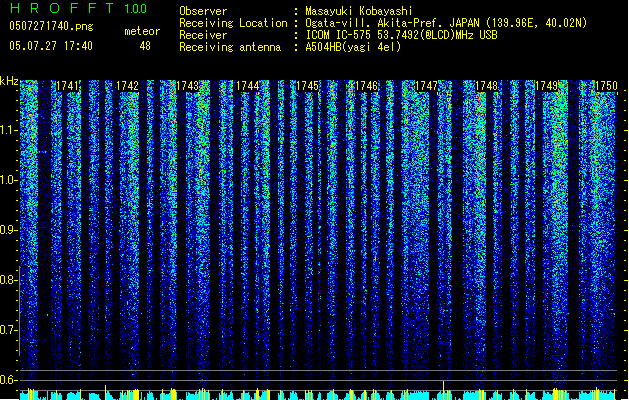Click the date and time 05.07.27 17:40

51,46
